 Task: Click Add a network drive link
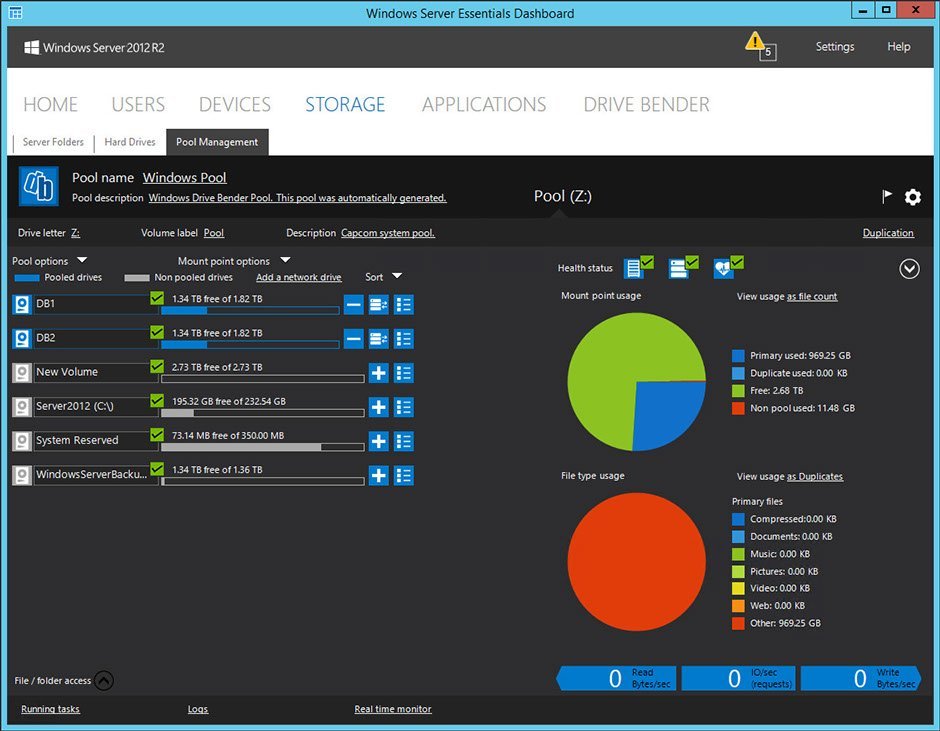pos(299,277)
